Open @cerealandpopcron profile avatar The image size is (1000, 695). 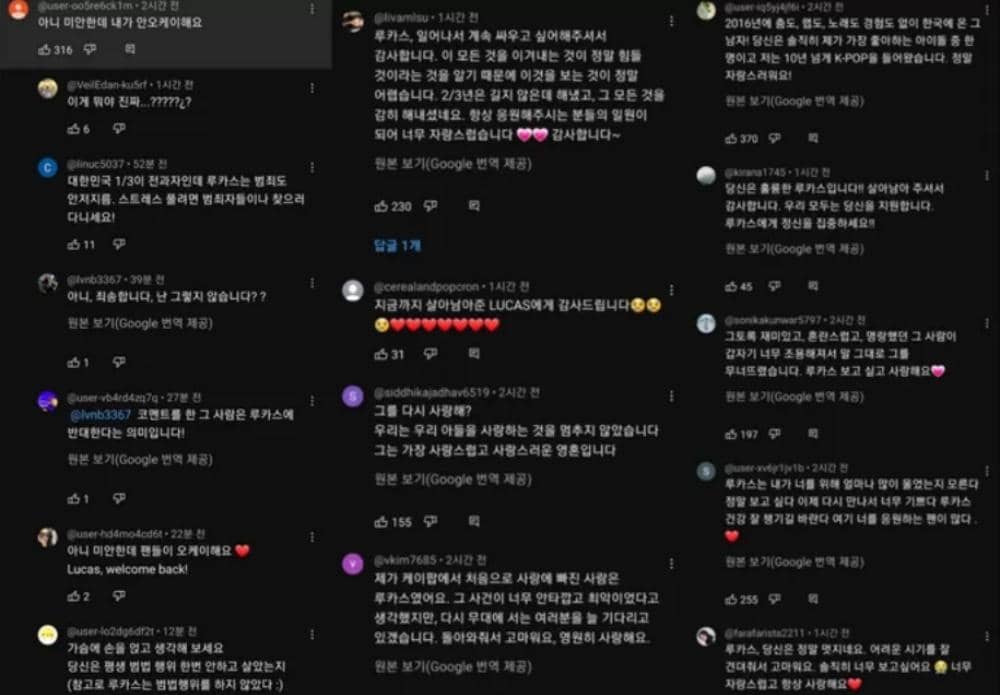353,291
